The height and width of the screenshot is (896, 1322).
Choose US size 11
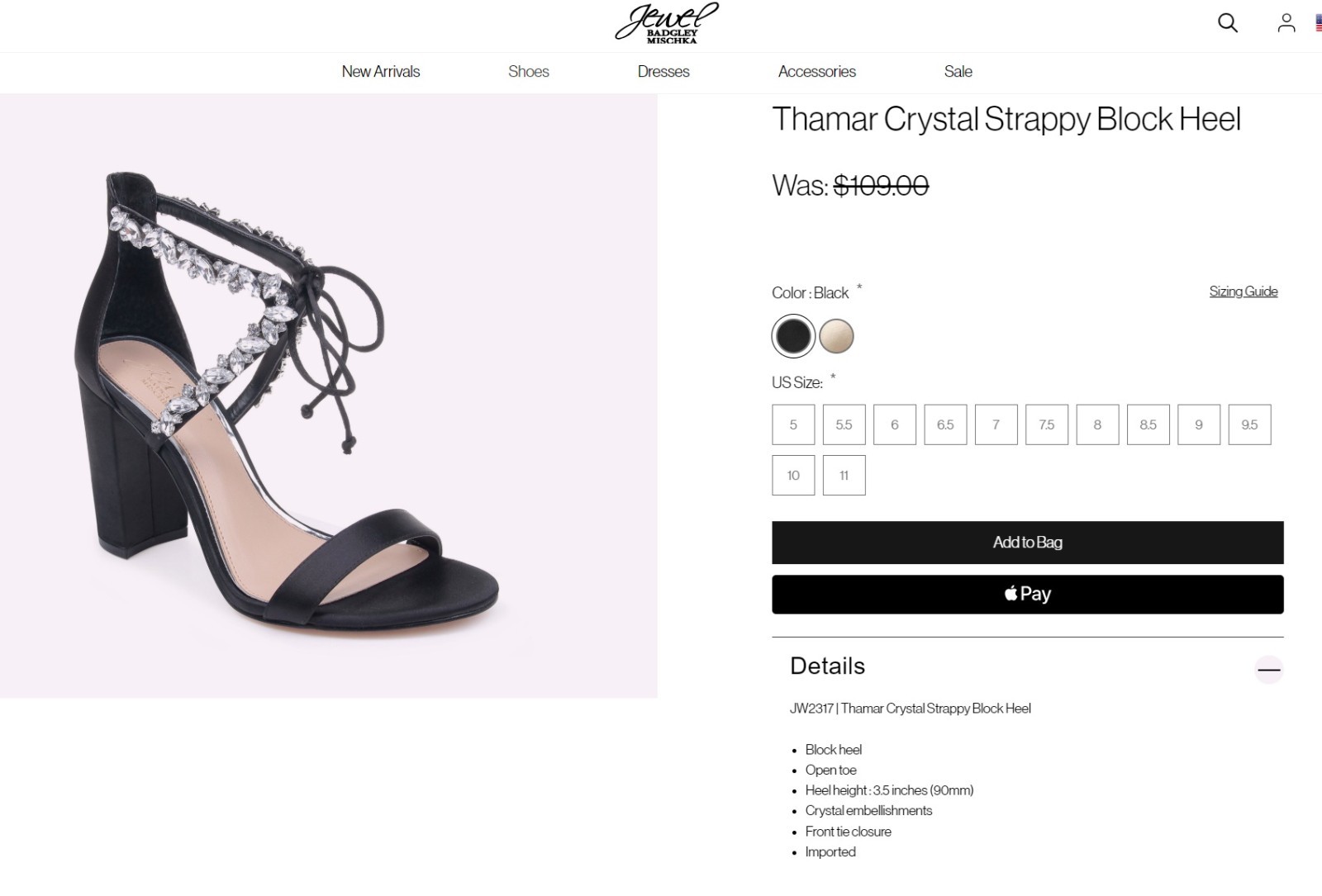[x=844, y=476]
